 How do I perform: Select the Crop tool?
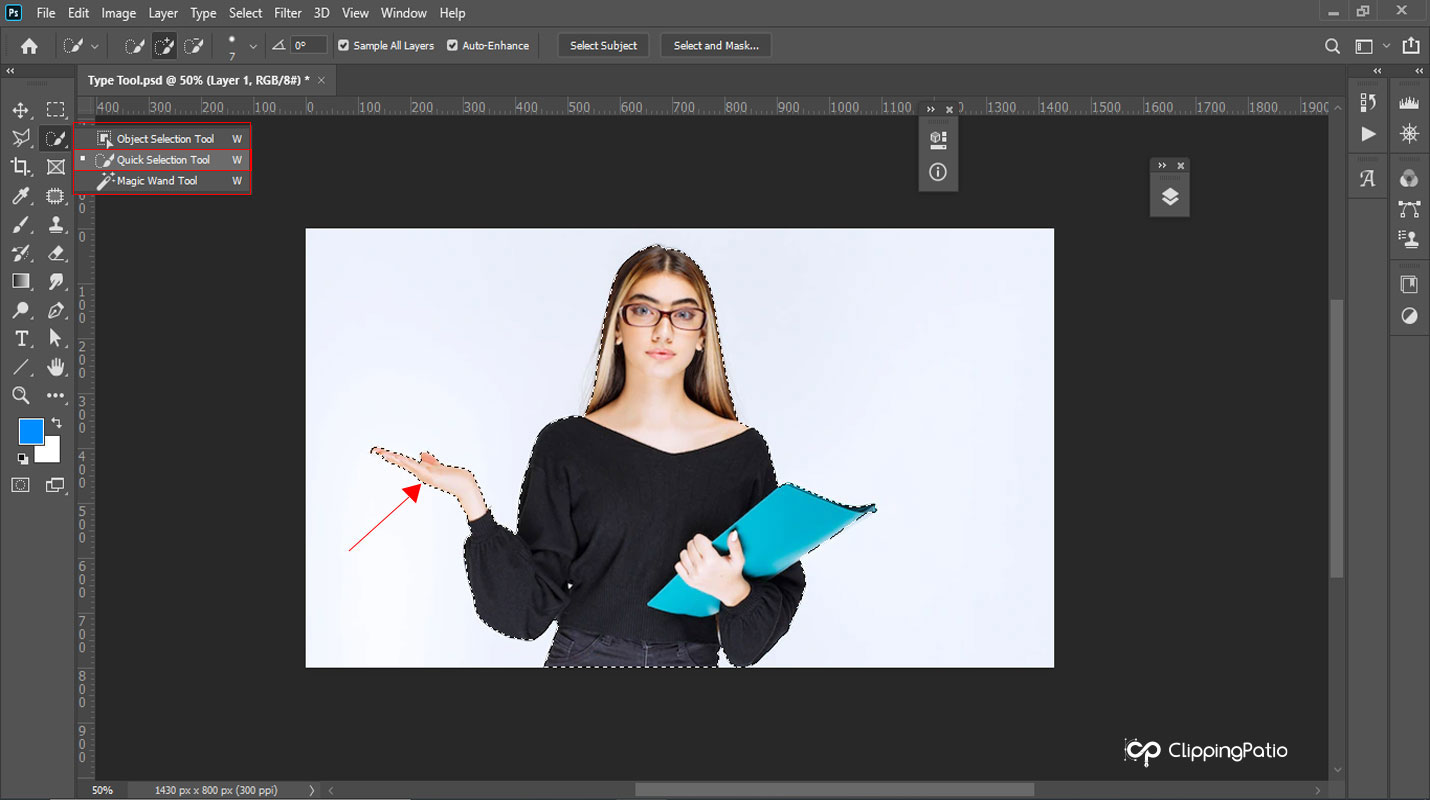point(21,167)
